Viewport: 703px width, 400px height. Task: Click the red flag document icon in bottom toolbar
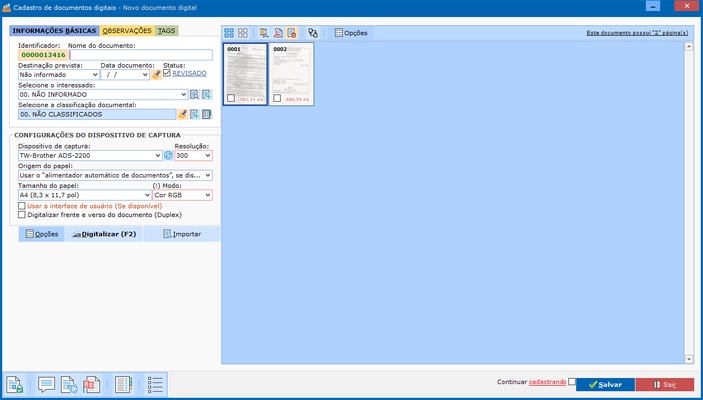click(91, 385)
